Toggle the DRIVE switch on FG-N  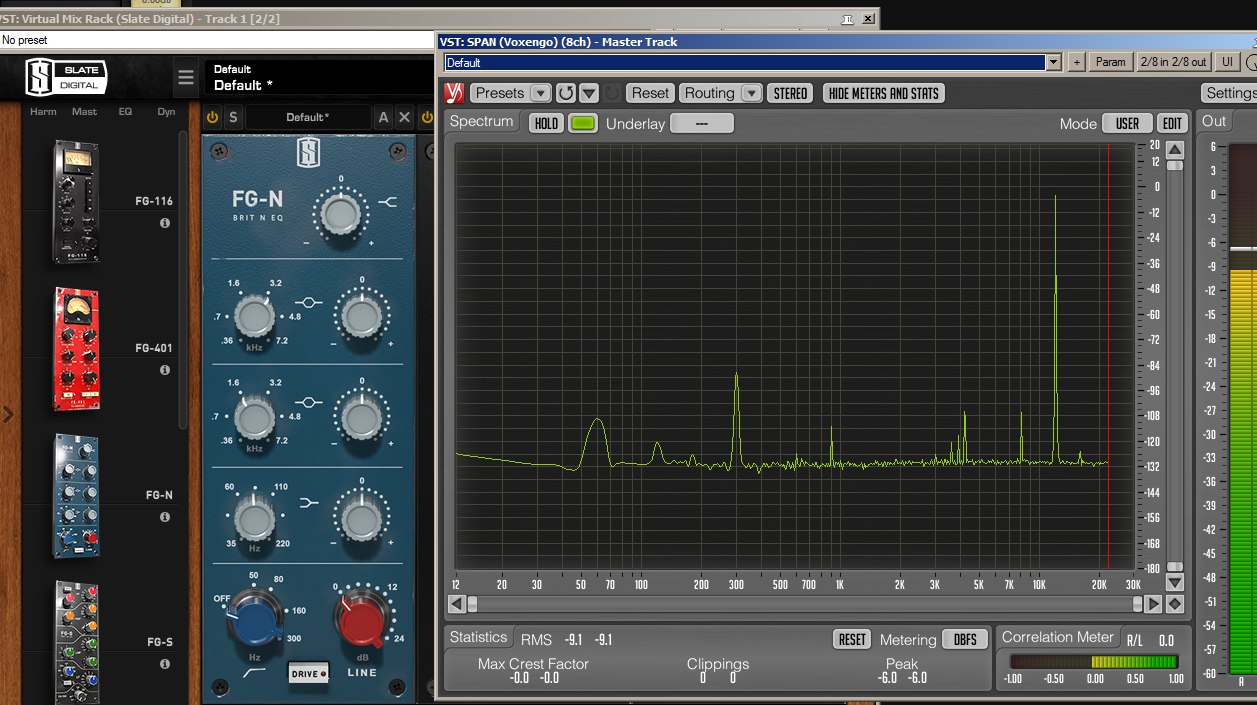coord(308,673)
